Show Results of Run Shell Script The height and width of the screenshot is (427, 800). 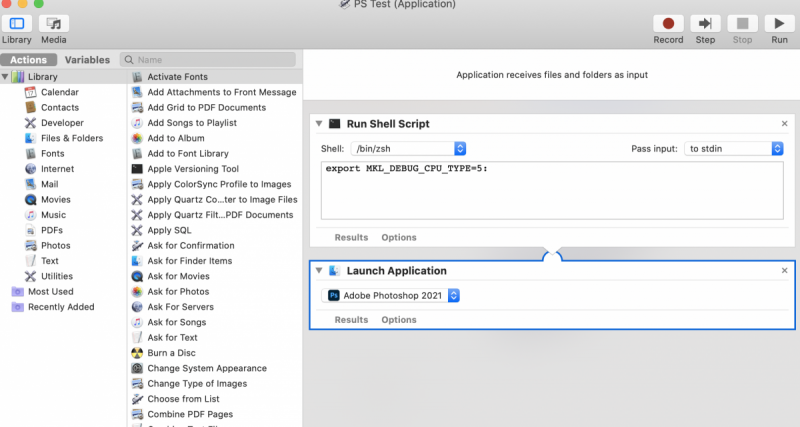(351, 238)
